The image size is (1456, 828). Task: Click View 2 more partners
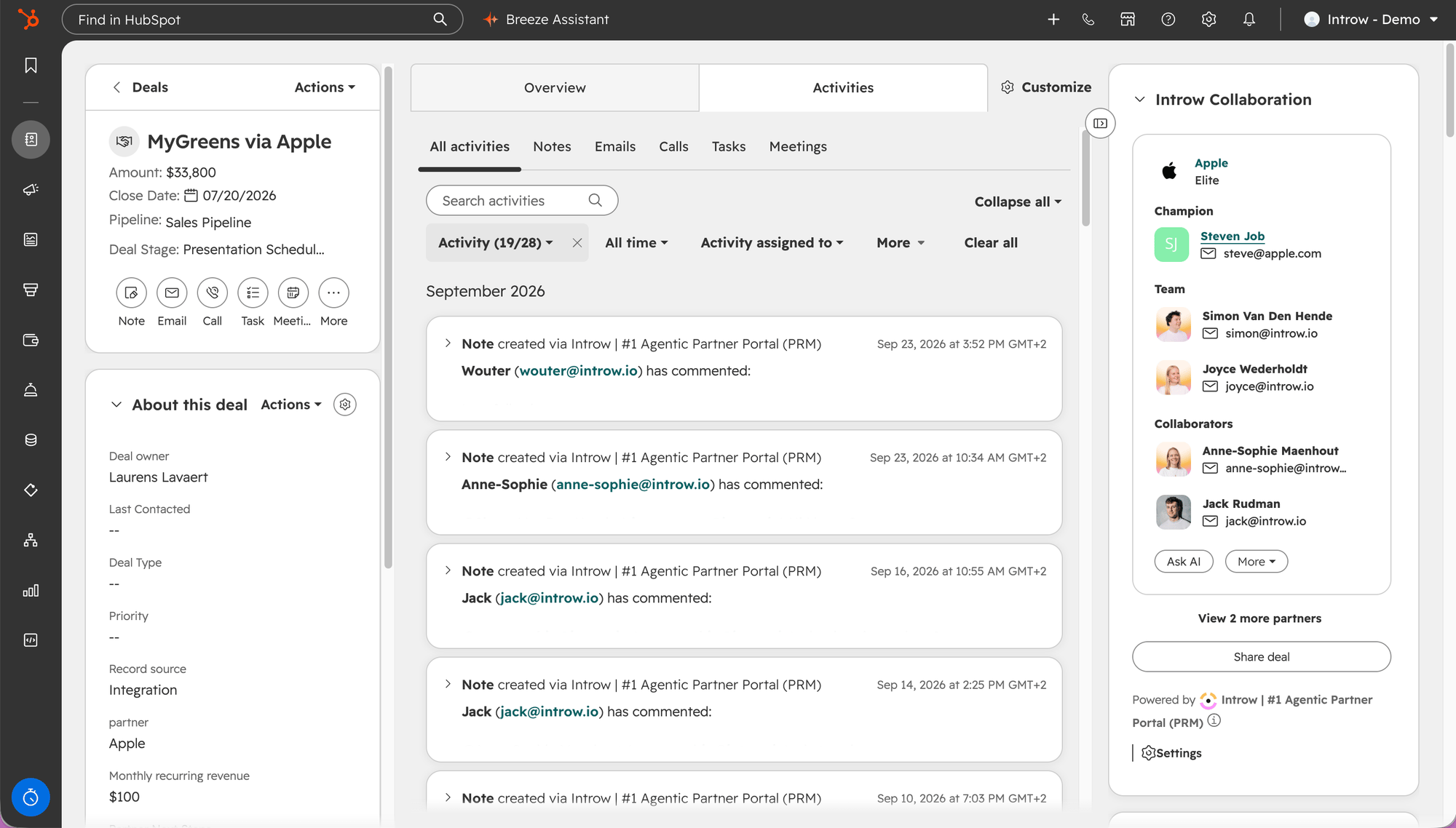point(1260,618)
